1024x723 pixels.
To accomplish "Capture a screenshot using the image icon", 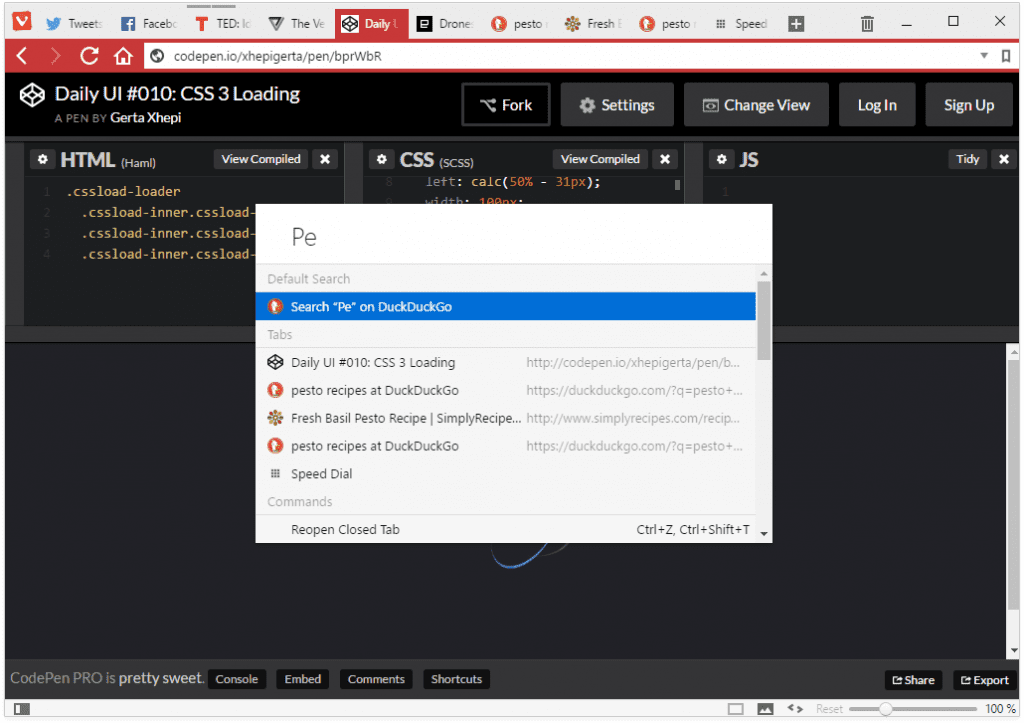I will (765, 708).
